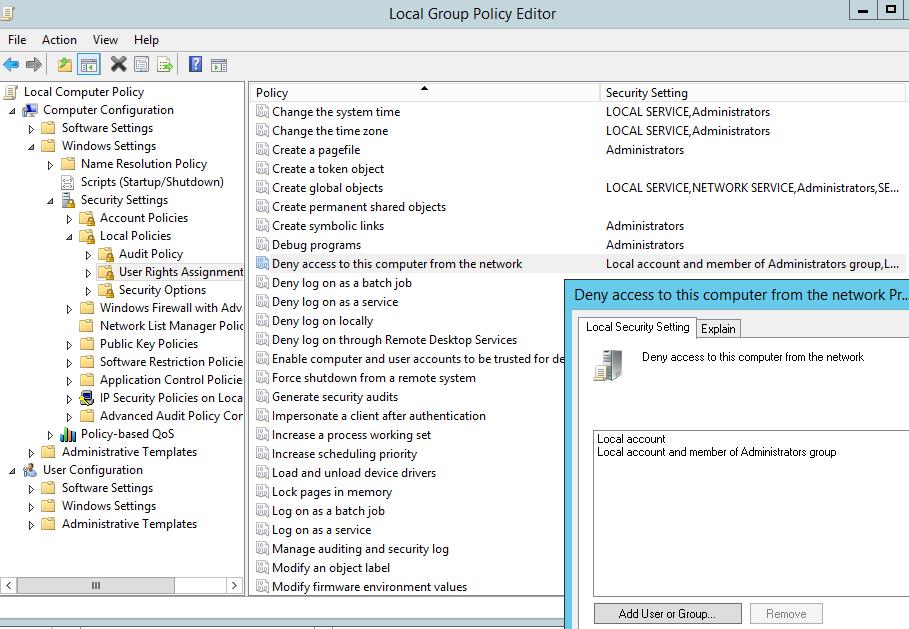
Task: Open the File menu
Action: [x=17, y=39]
